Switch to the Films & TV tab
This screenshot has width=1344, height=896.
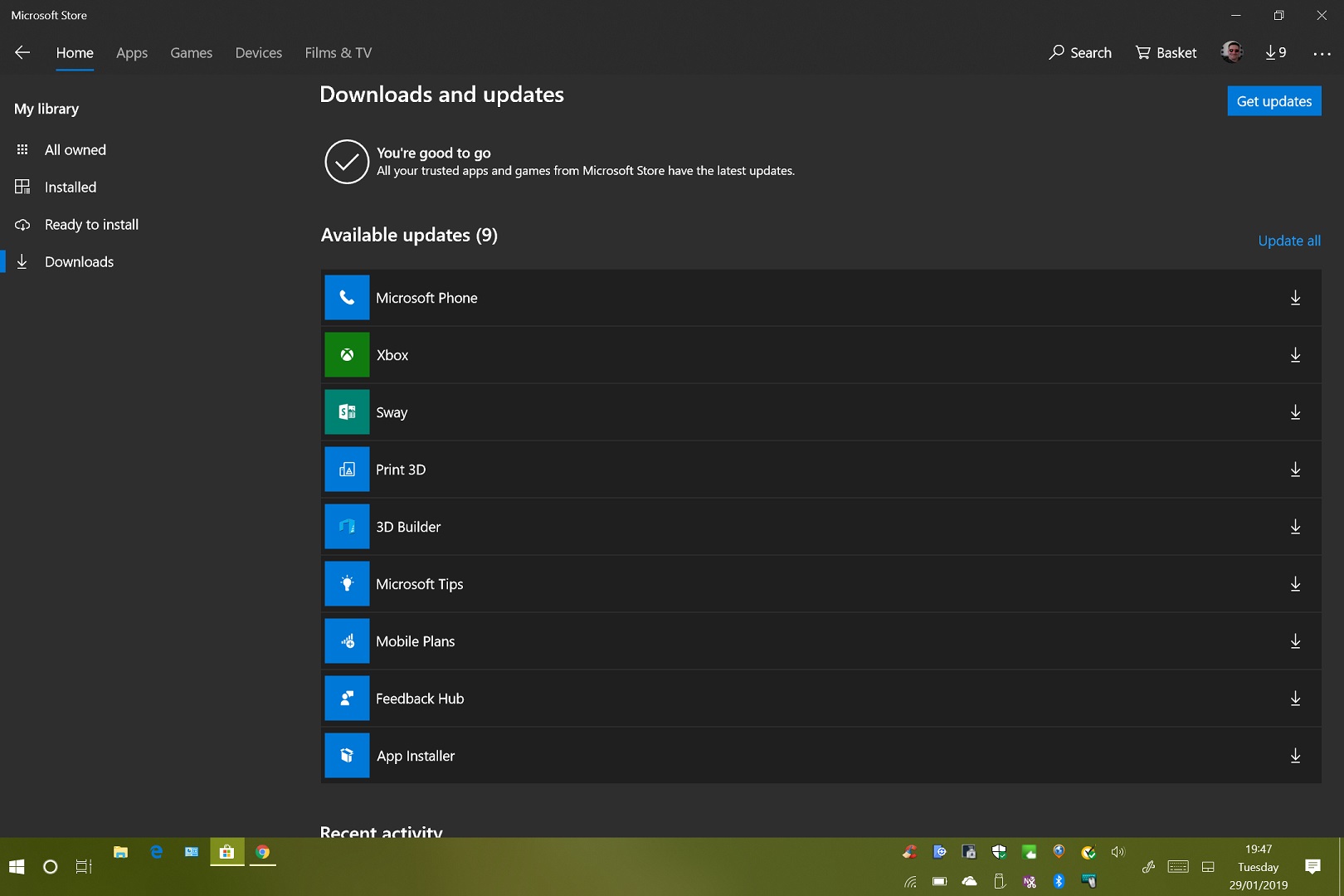tap(338, 52)
